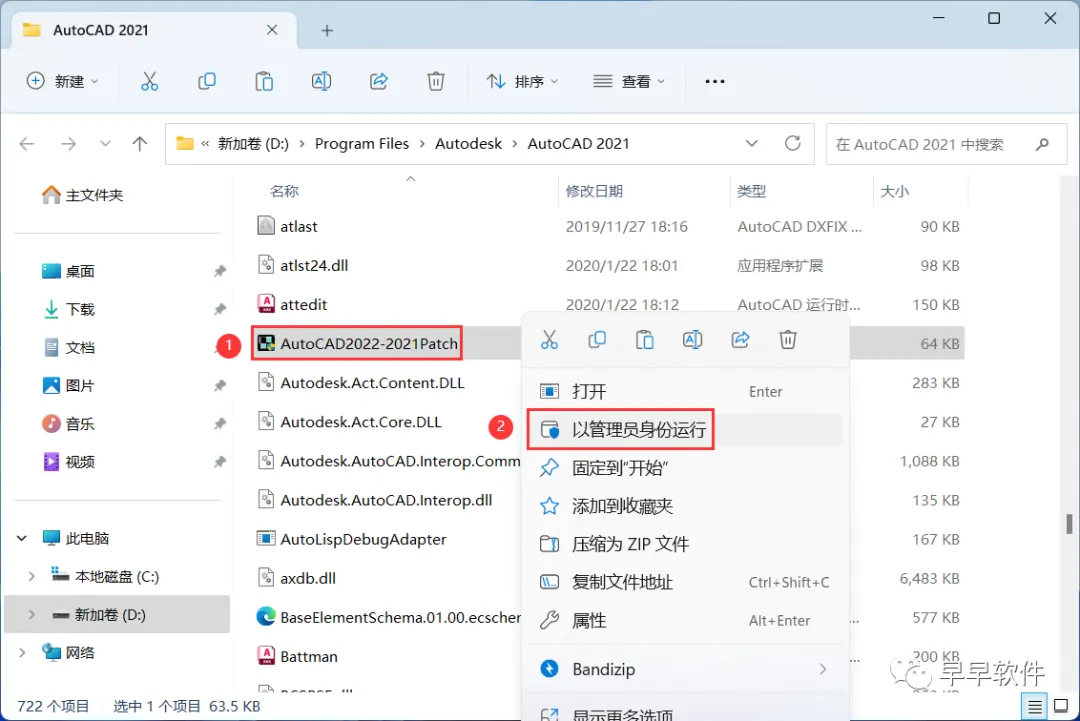Click the Copy icon in context menu

[x=597, y=339]
